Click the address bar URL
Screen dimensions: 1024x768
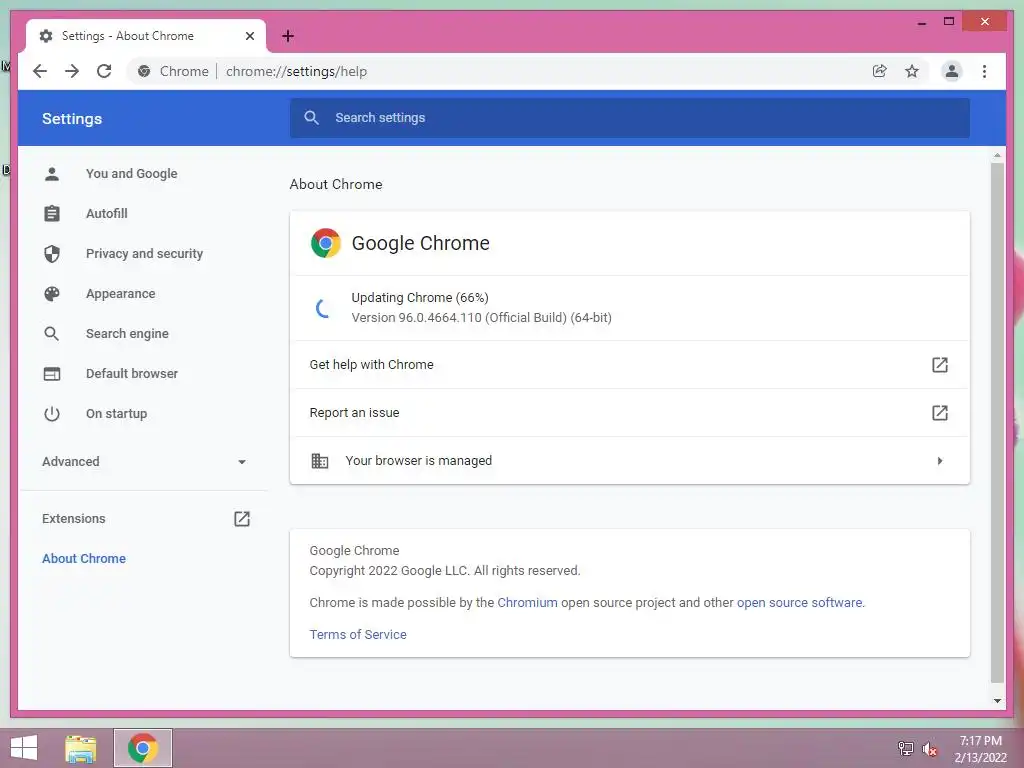[x=296, y=71]
